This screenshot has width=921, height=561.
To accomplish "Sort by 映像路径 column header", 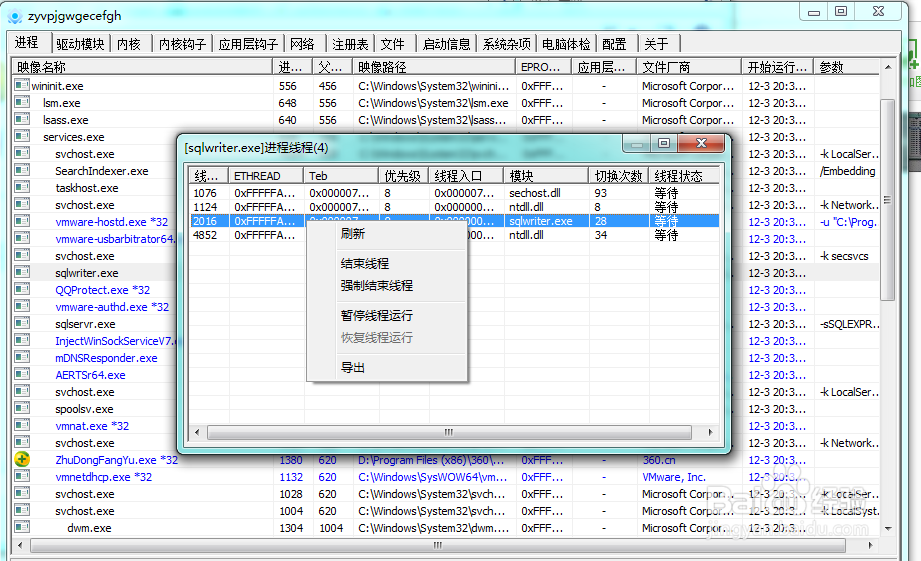I will pyautogui.click(x=433, y=67).
